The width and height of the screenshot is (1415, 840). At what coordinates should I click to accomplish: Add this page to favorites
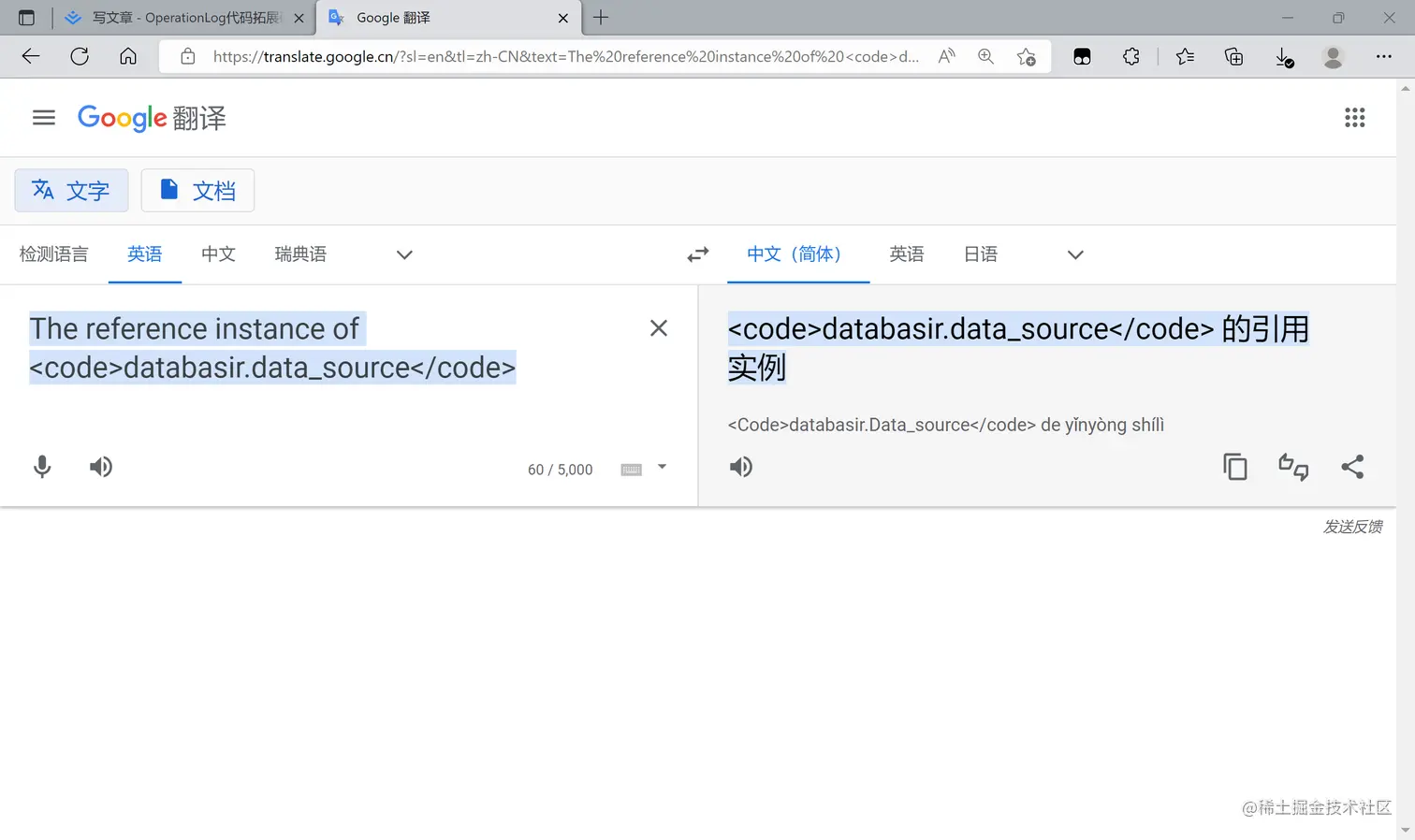[1027, 57]
